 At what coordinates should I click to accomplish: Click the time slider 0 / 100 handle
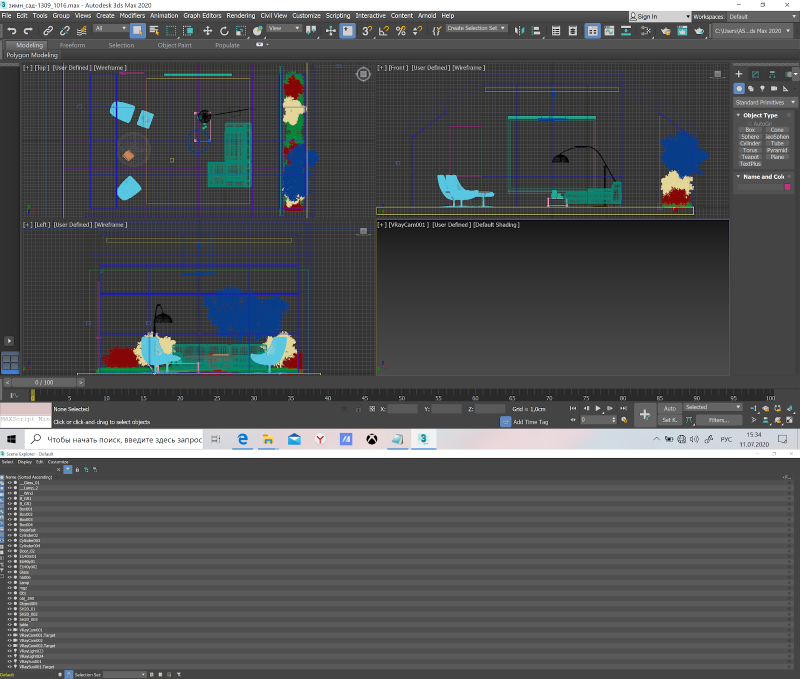coord(44,382)
